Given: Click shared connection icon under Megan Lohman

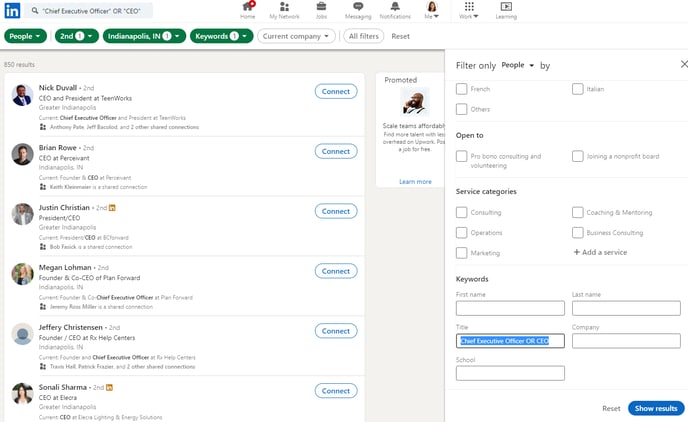Looking at the screenshot, I should click(43, 307).
